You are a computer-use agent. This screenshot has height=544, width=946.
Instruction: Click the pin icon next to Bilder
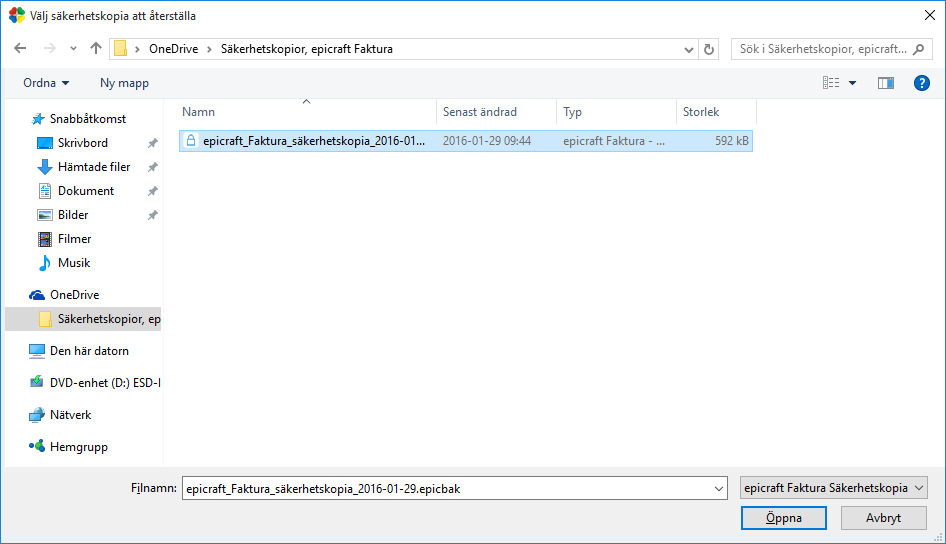(x=153, y=215)
